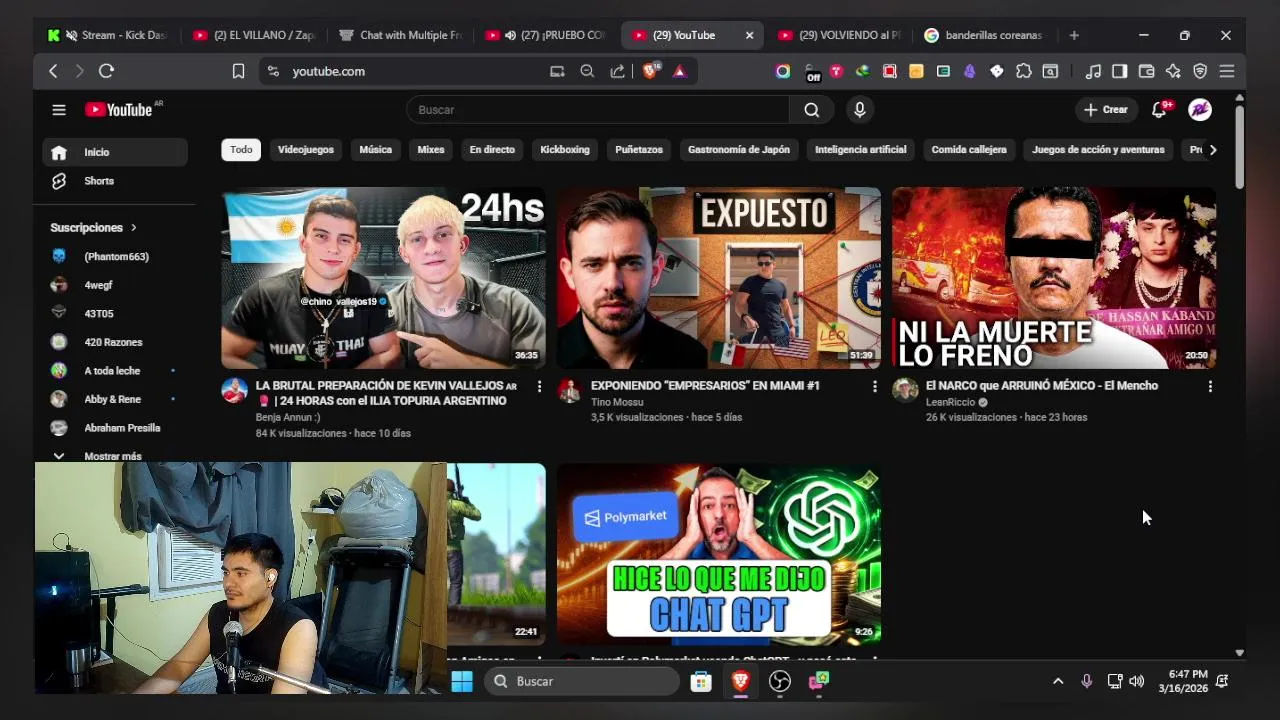Open the Crear button
Screen dimensions: 1280x720
tap(1105, 110)
